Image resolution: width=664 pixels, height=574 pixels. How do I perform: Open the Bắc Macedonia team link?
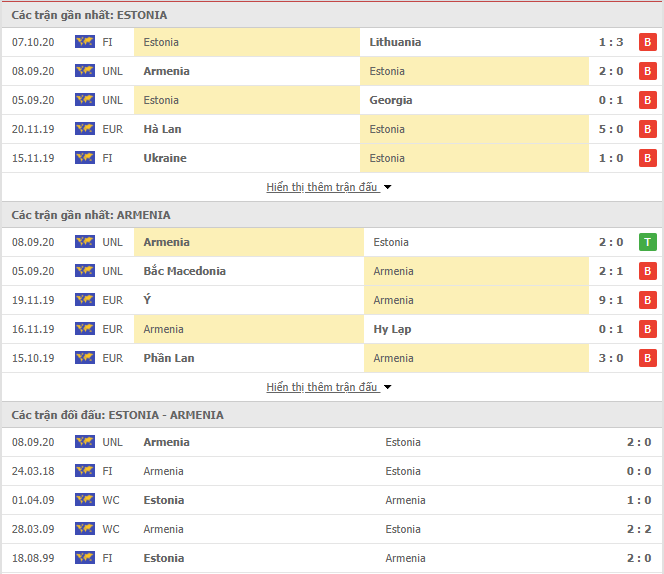[185, 271]
